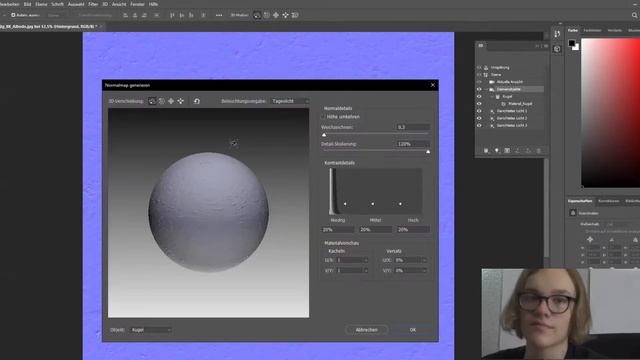Click the search magnifier icon
Image resolution: width=640 pixels, height=360 pixels.
(x=634, y=15)
